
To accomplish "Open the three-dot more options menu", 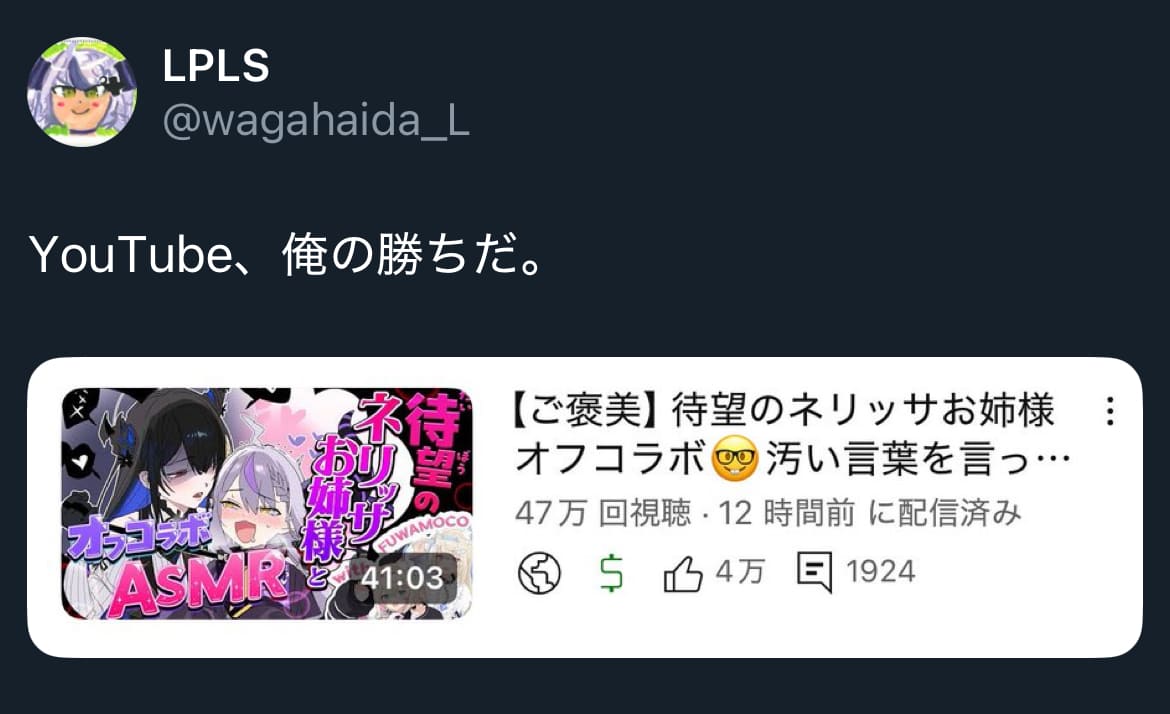I will pos(1110,411).
